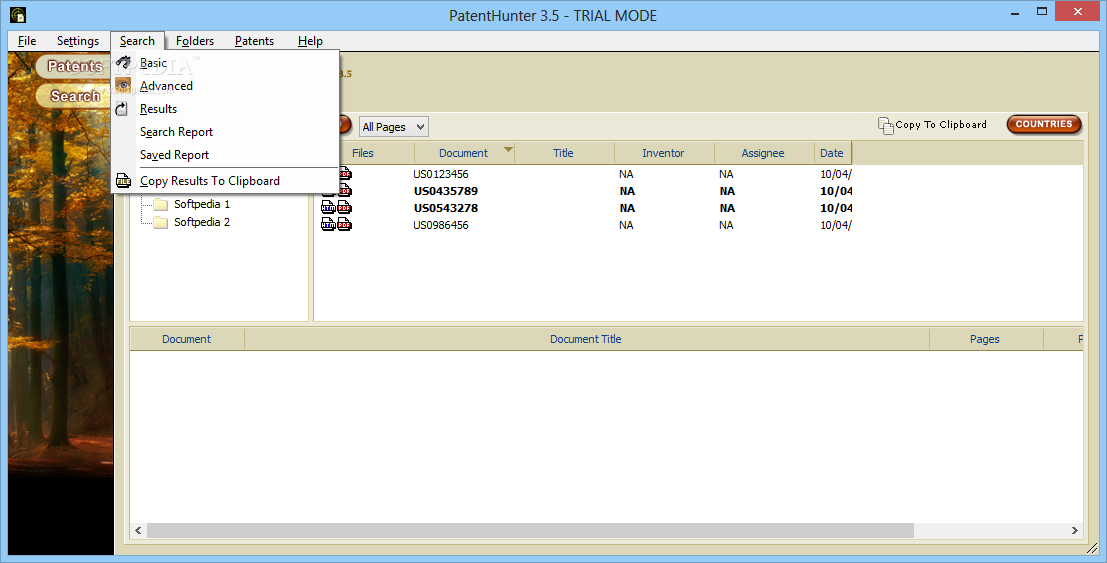Click the FILE icon beside Copy Results

(124, 181)
